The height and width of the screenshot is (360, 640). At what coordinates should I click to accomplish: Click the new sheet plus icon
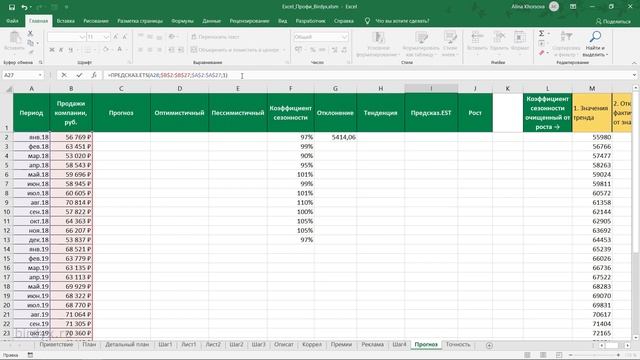(489, 345)
